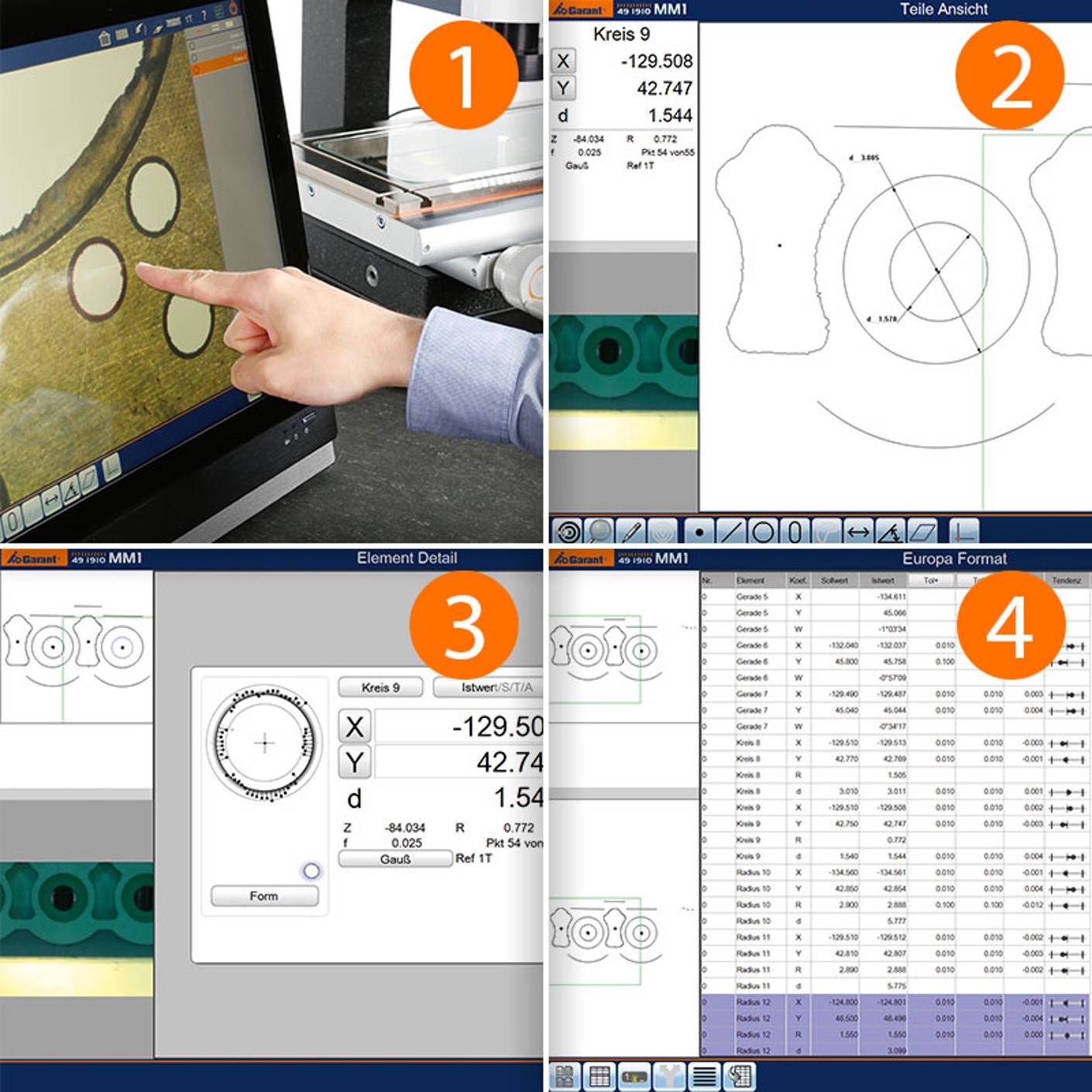1092x1092 pixels.
Task: Open the Kreis 9 element selector
Action: tap(380, 687)
